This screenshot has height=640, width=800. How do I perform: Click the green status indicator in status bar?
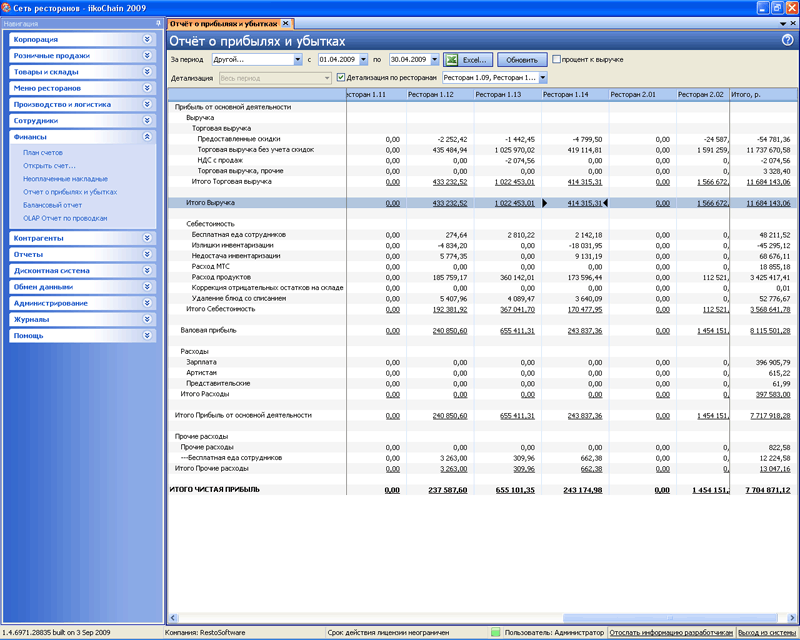[x=495, y=632]
